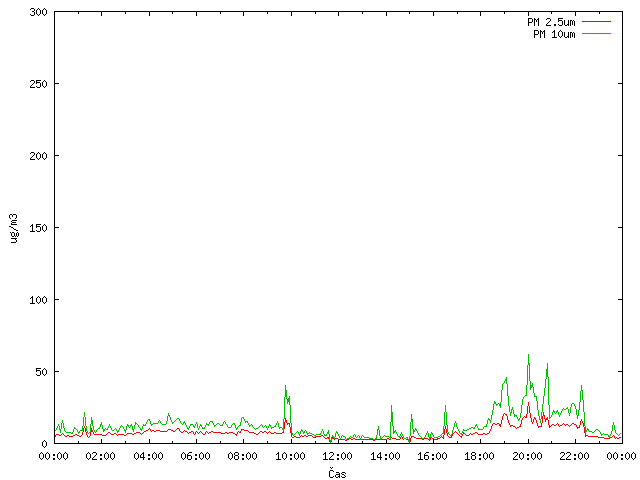
Task: Click the ug/m3 axis title
Action: (x=14, y=228)
